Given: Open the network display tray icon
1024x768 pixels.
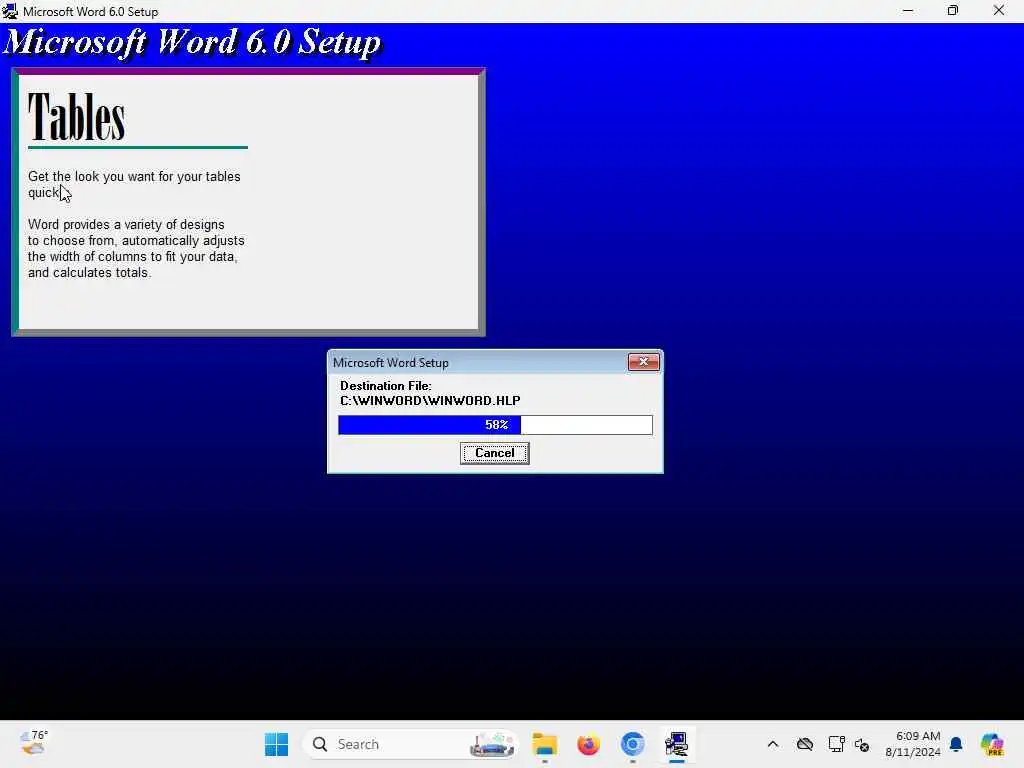Looking at the screenshot, I should pos(837,744).
